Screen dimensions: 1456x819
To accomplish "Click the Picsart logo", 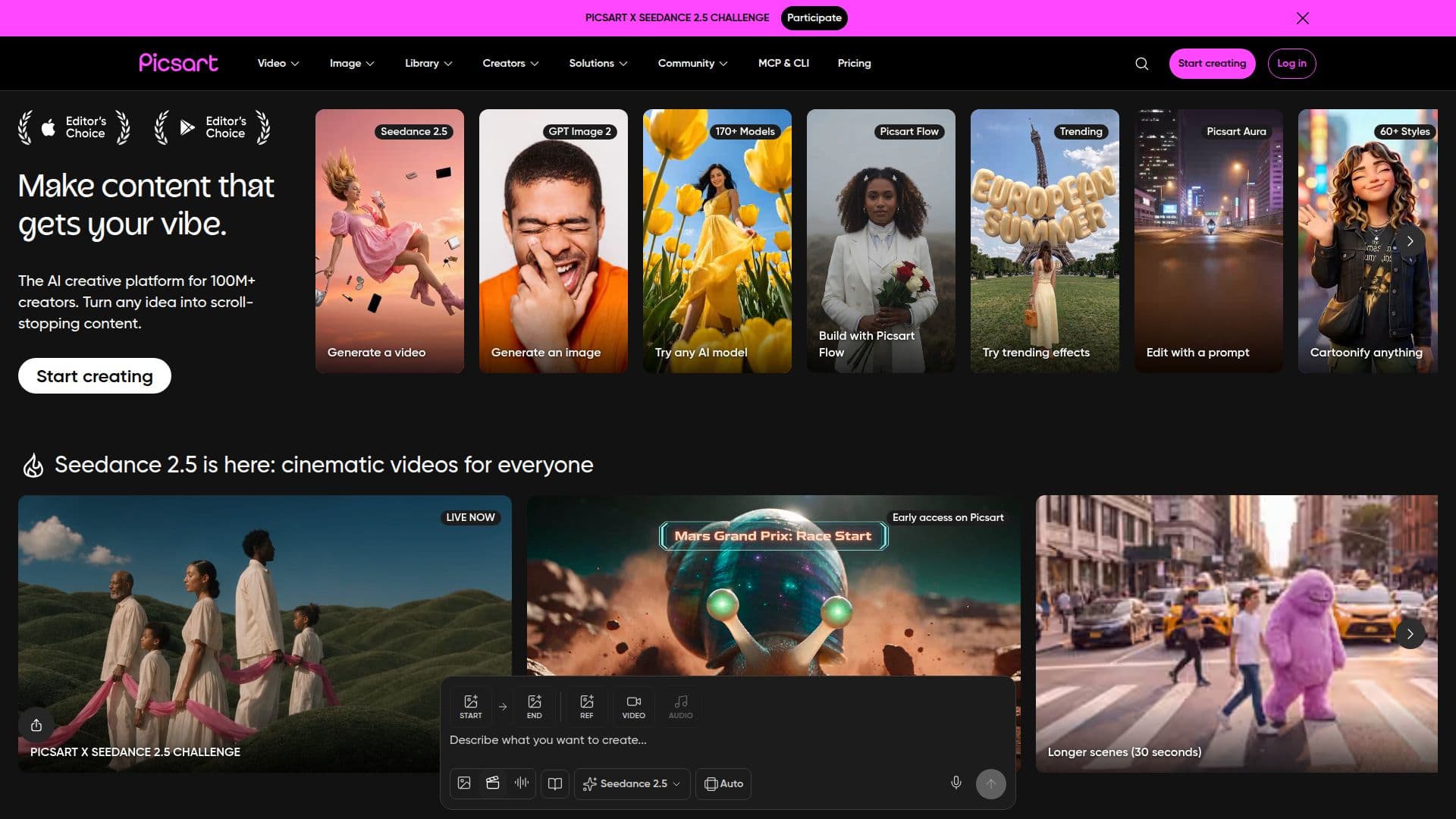I will (x=178, y=63).
